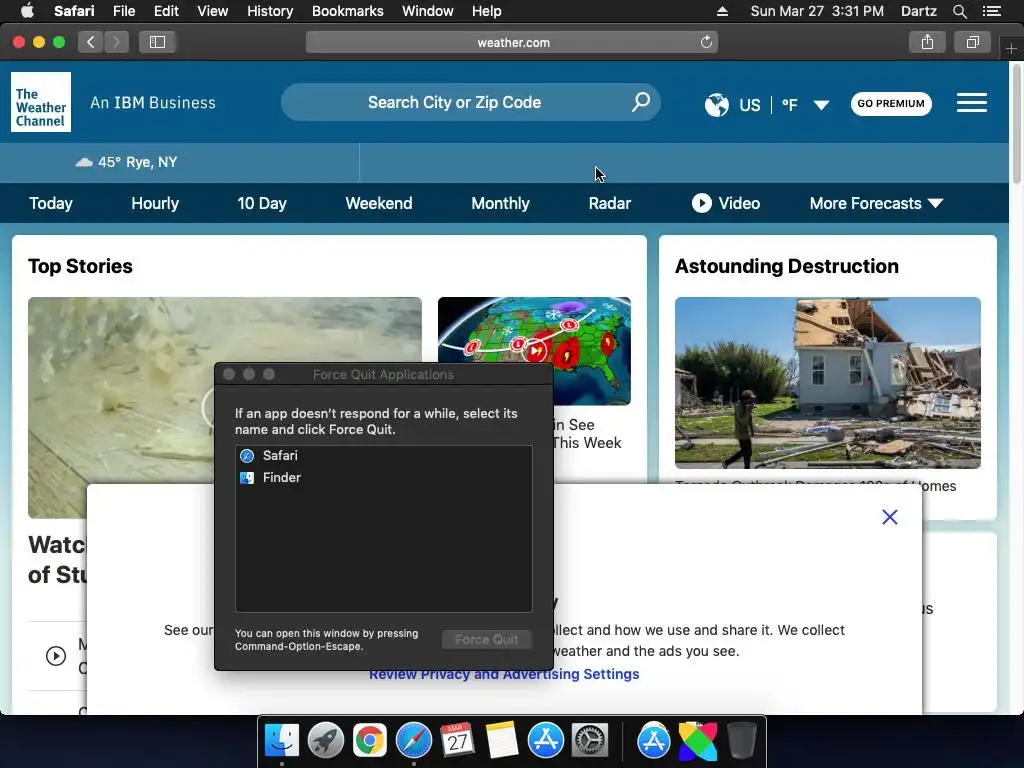Click Safari compass in the Dock
Screen dimensions: 1024x768
pos(414,741)
